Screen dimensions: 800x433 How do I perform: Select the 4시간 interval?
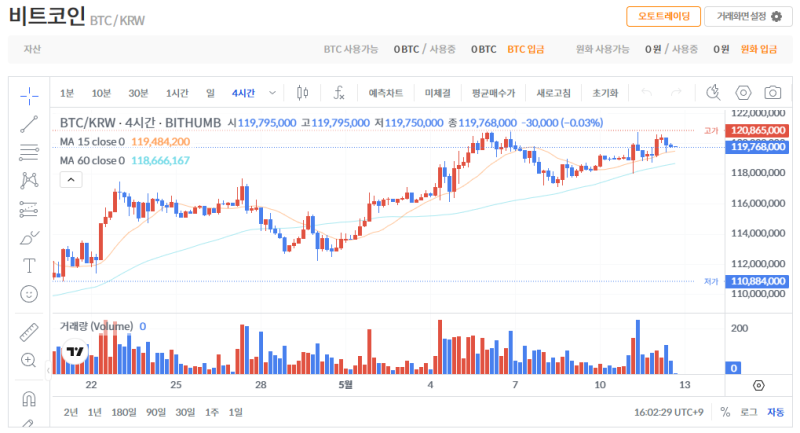(243, 93)
